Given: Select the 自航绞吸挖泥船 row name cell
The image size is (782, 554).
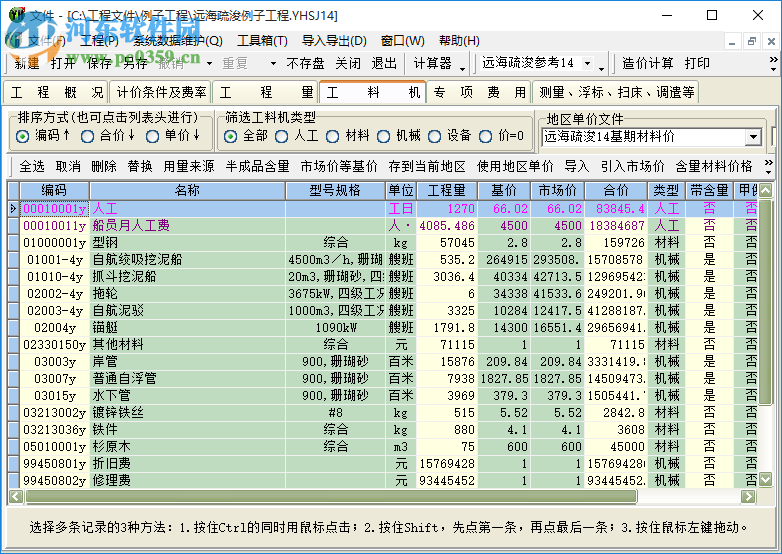Looking at the screenshot, I should pos(188,259).
